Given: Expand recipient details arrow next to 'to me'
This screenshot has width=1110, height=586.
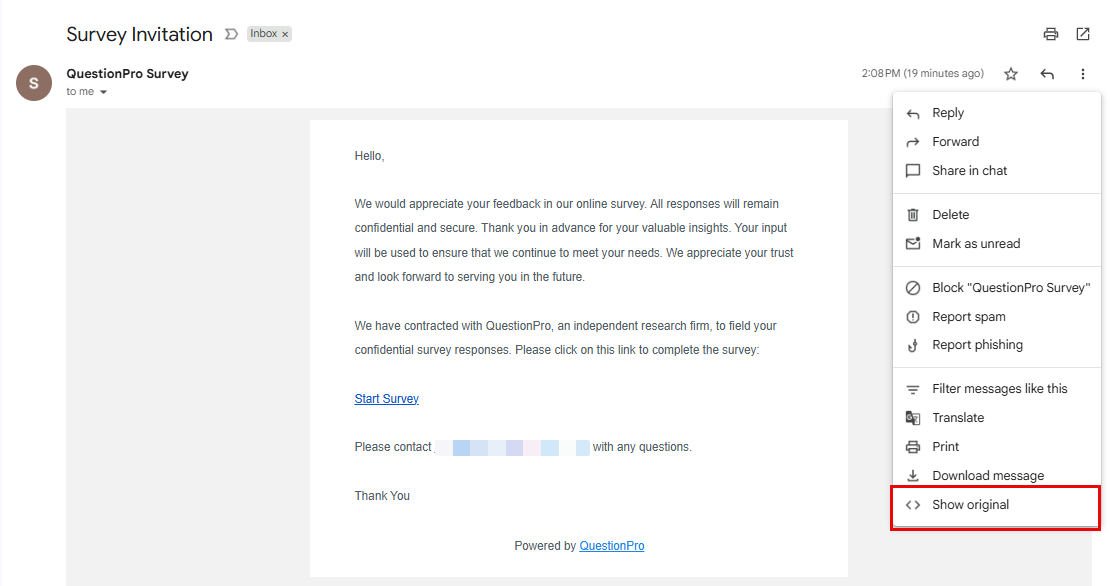Looking at the screenshot, I should (x=103, y=92).
